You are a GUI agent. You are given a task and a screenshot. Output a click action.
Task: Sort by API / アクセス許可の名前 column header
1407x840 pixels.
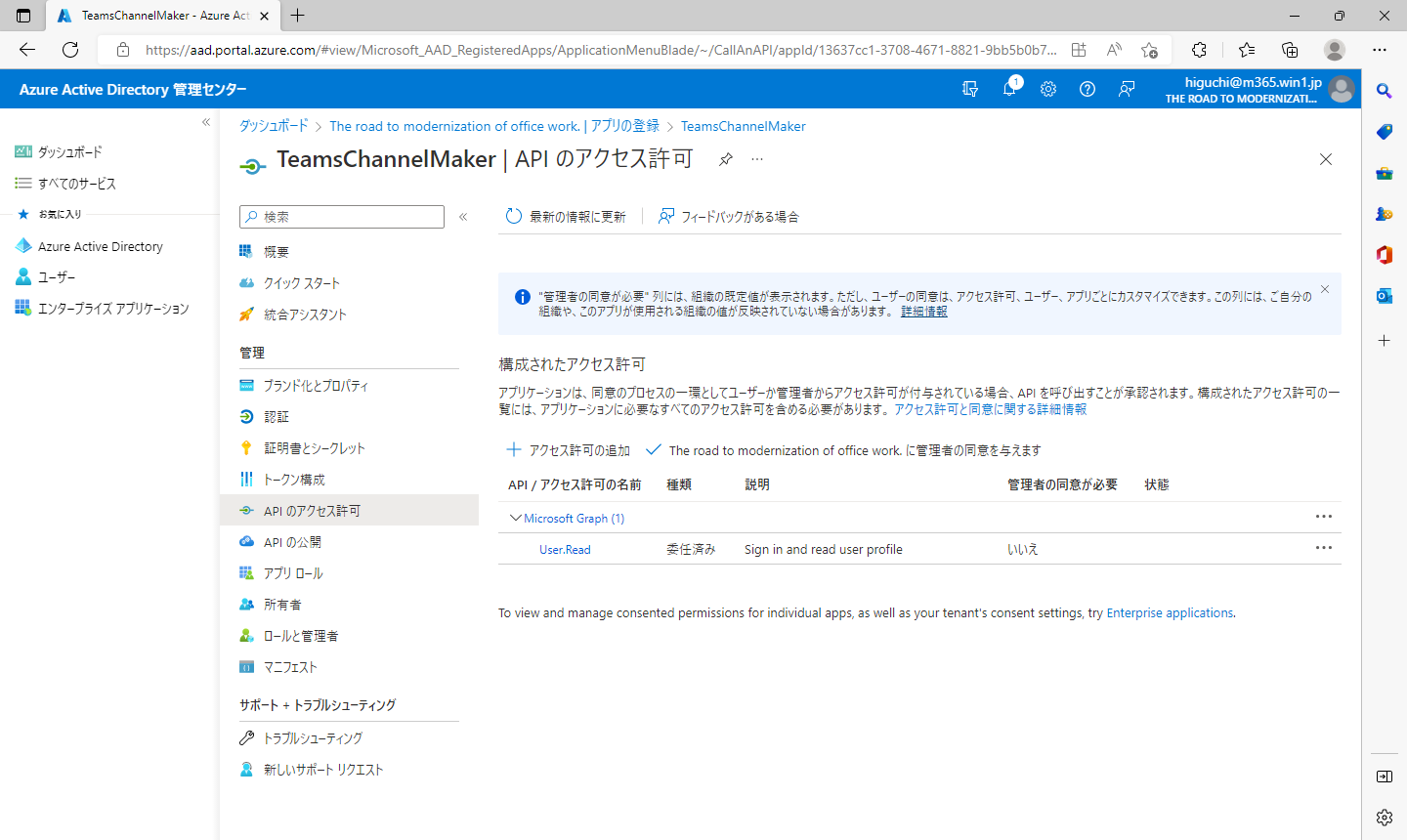pyautogui.click(x=575, y=484)
